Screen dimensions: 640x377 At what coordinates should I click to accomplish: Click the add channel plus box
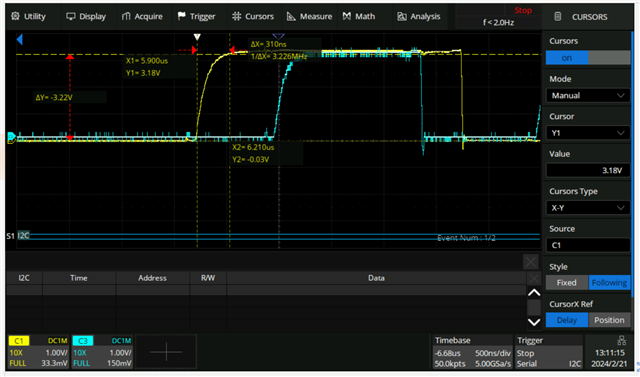tap(166, 352)
